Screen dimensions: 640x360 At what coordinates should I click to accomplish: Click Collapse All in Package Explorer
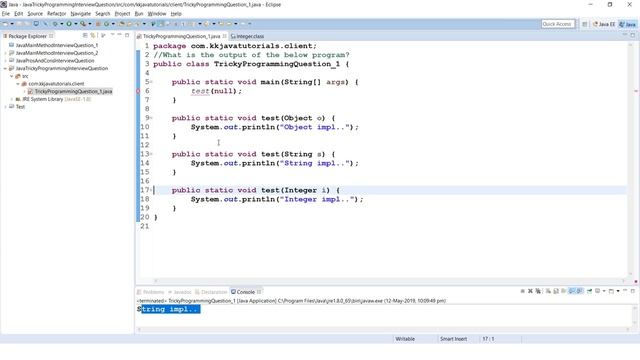pyautogui.click(x=85, y=36)
